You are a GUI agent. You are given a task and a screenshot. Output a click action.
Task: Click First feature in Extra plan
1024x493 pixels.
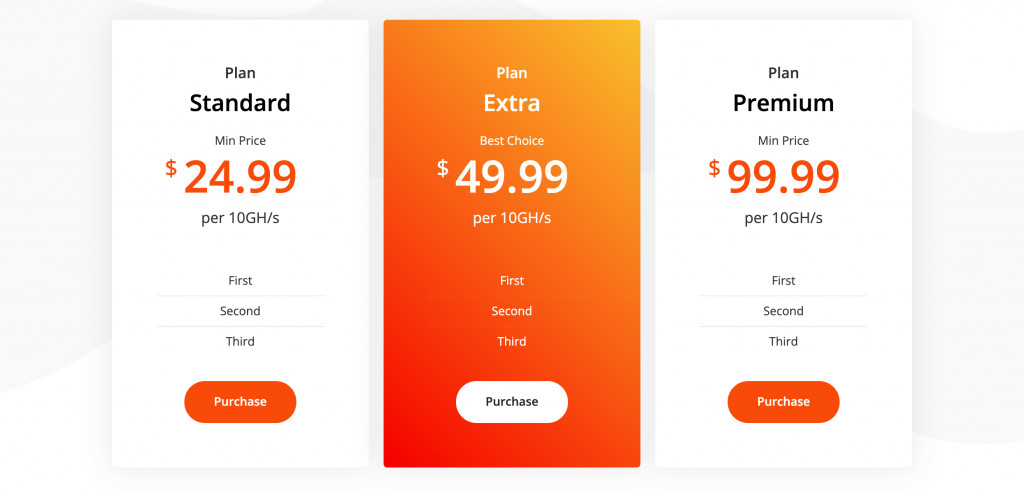click(512, 281)
